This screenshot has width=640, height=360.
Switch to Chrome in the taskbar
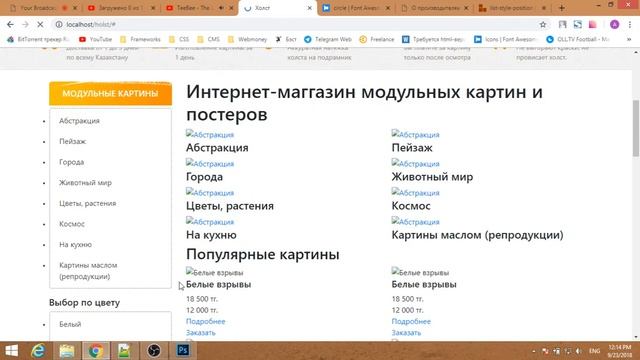click(x=96, y=351)
